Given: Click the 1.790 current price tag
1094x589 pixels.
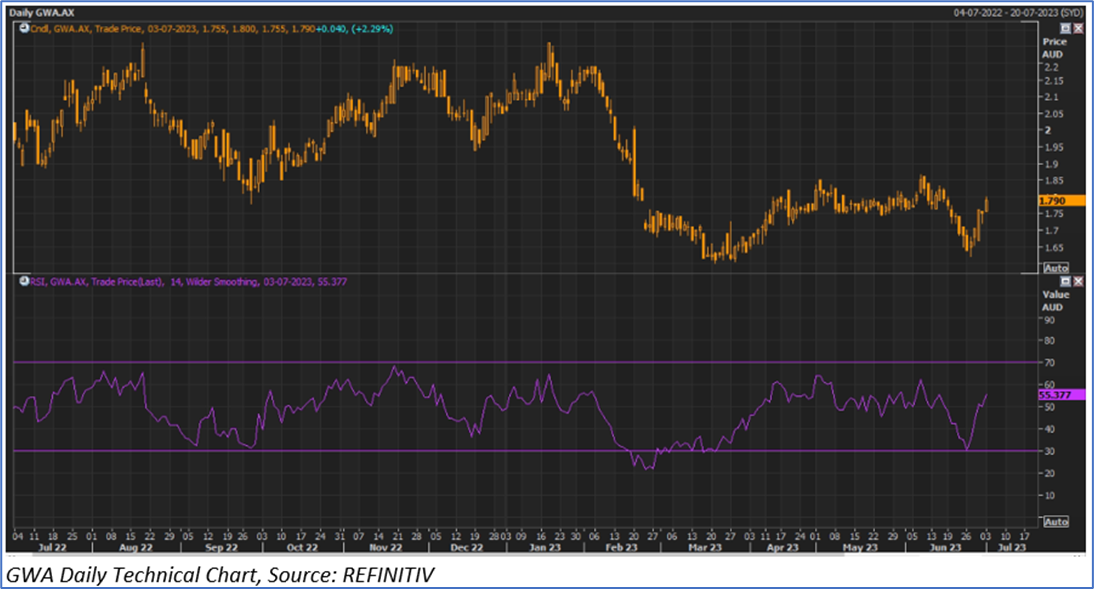Looking at the screenshot, I should 1055,201.
